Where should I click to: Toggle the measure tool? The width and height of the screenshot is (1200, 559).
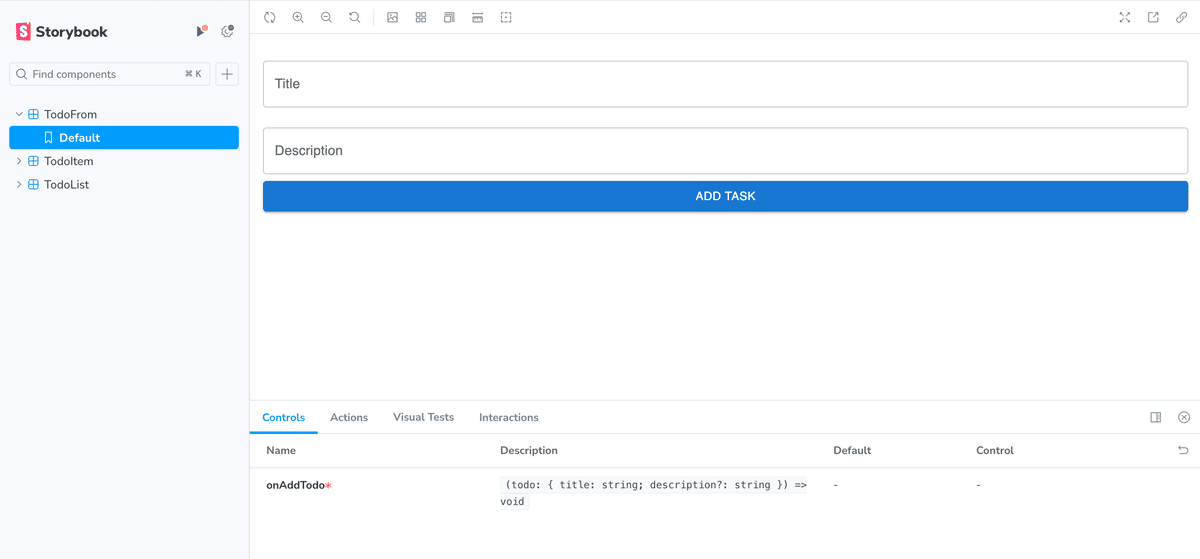[478, 17]
